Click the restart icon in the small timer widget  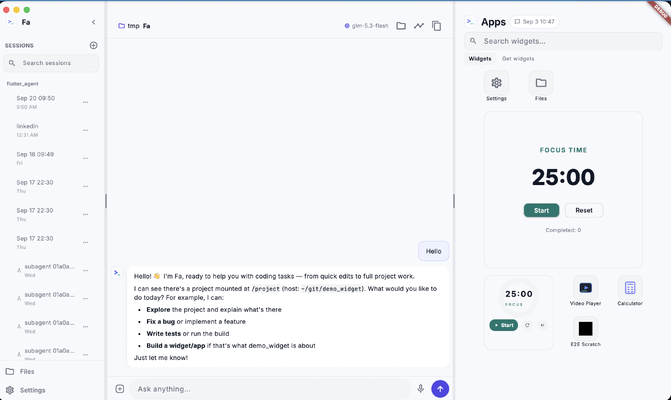tap(527, 325)
